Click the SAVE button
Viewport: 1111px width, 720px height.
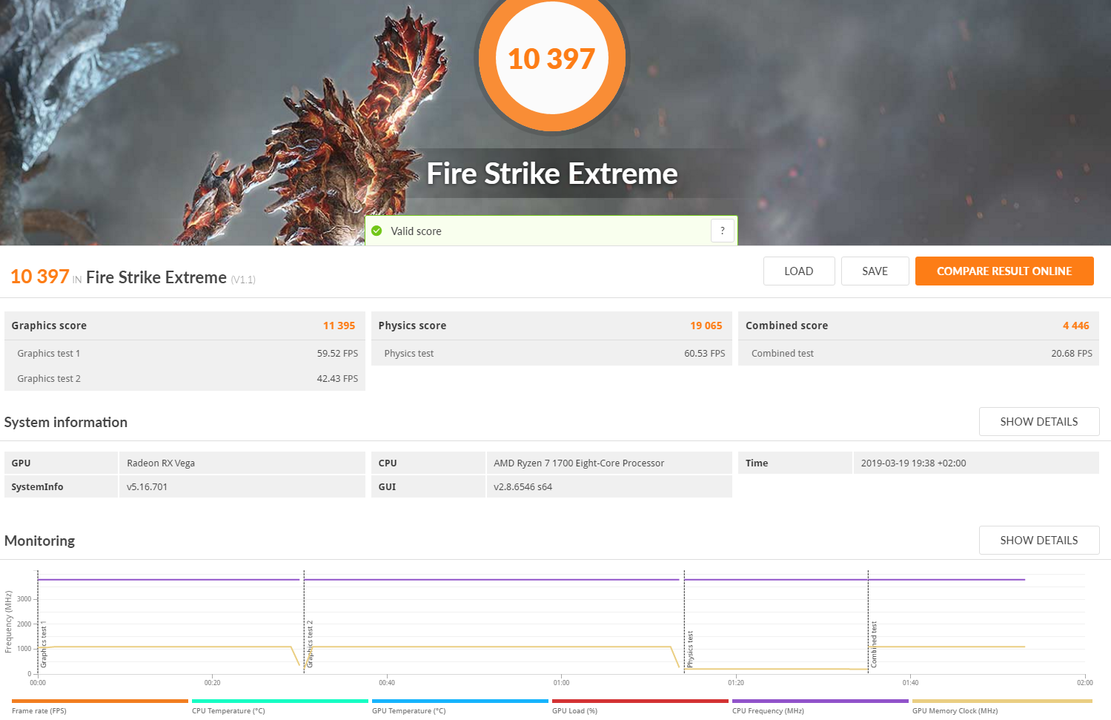[875, 271]
